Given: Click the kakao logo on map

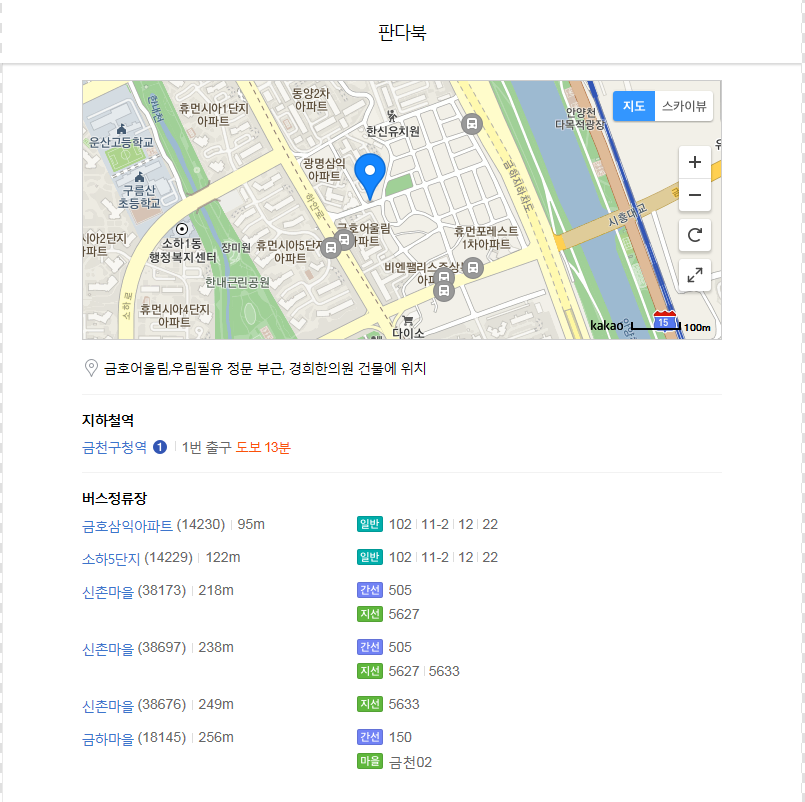Looking at the screenshot, I should point(606,325).
